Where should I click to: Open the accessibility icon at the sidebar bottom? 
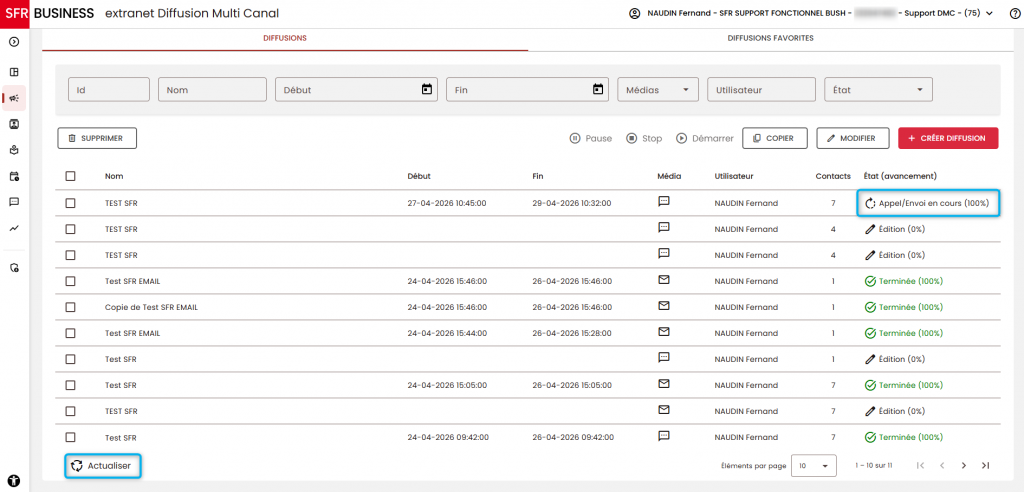(x=14, y=479)
